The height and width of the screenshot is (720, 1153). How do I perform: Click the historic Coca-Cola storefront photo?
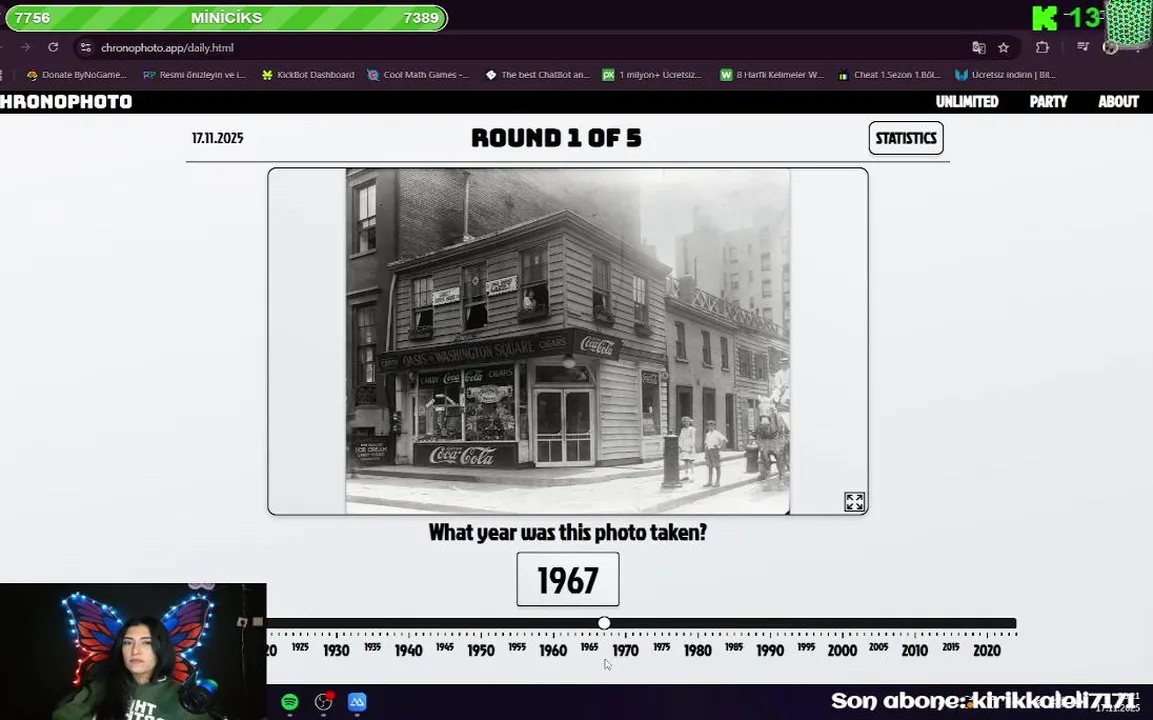(x=568, y=341)
